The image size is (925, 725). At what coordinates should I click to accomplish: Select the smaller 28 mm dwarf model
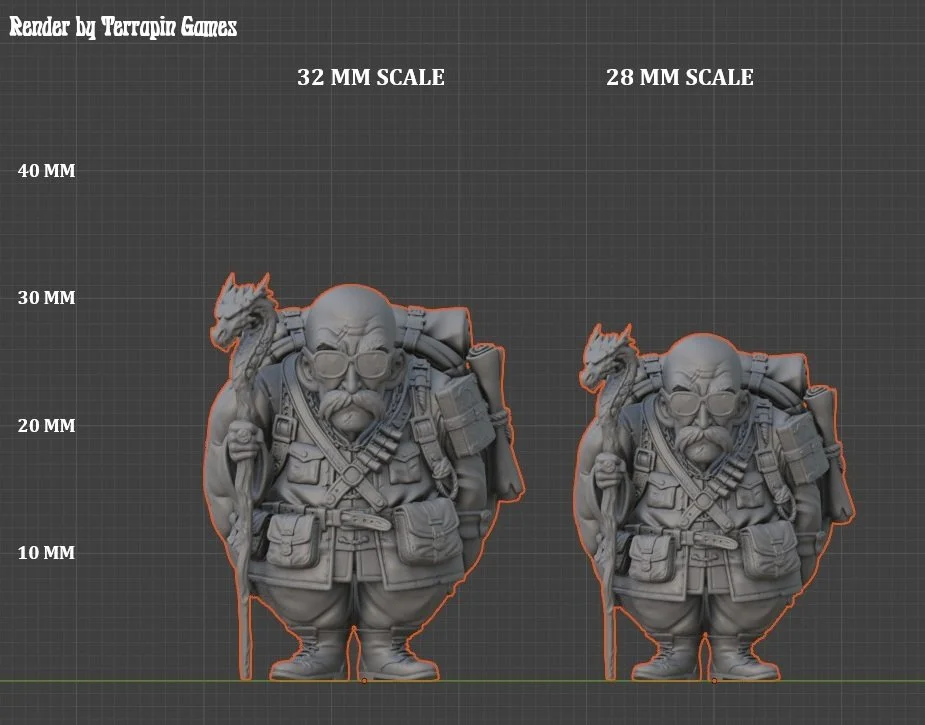[714, 503]
